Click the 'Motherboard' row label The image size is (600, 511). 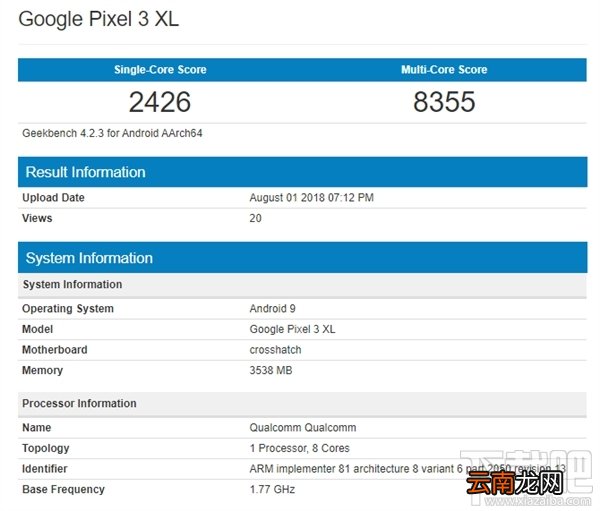click(55, 349)
